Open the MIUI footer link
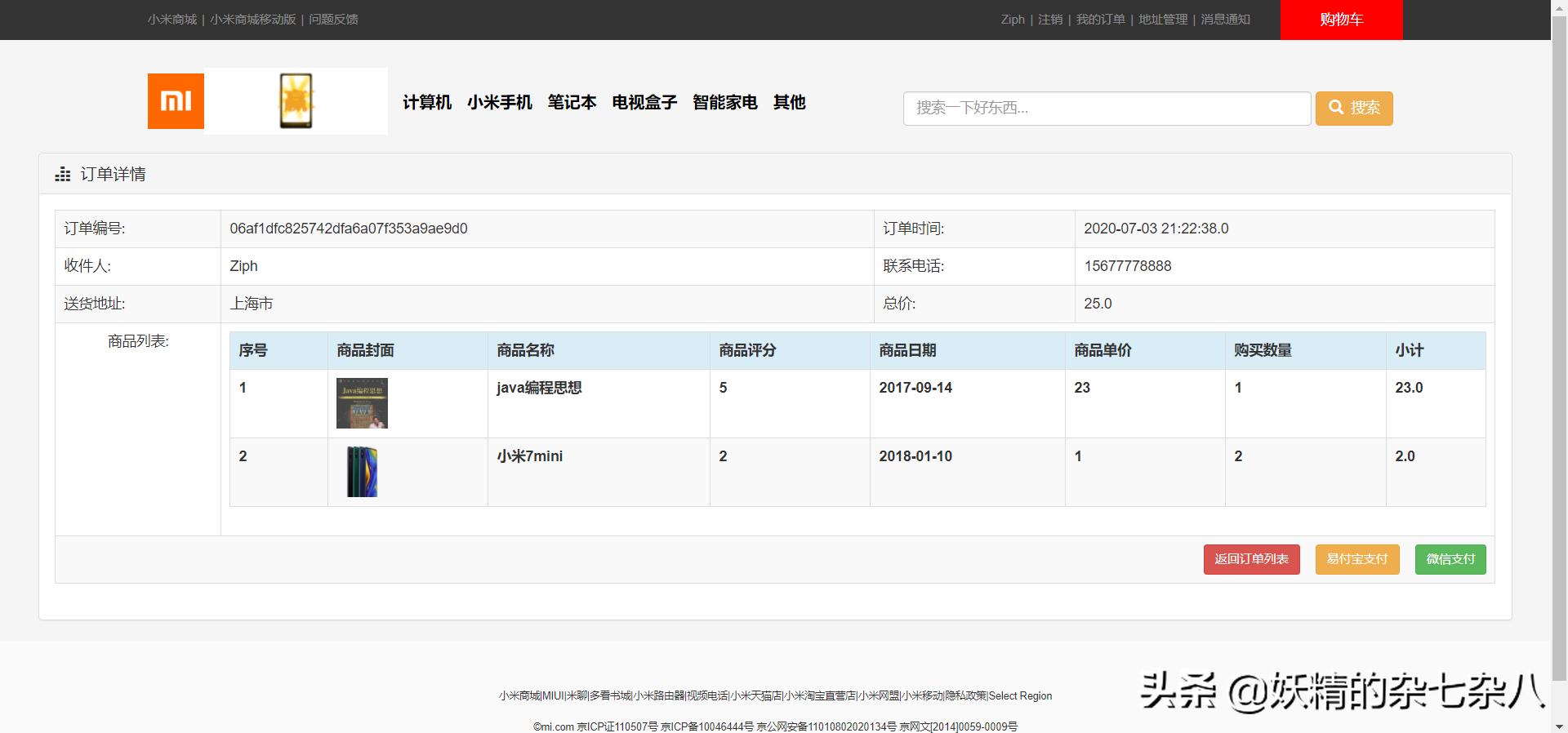Screen dimensions: 1568x733 553,696
